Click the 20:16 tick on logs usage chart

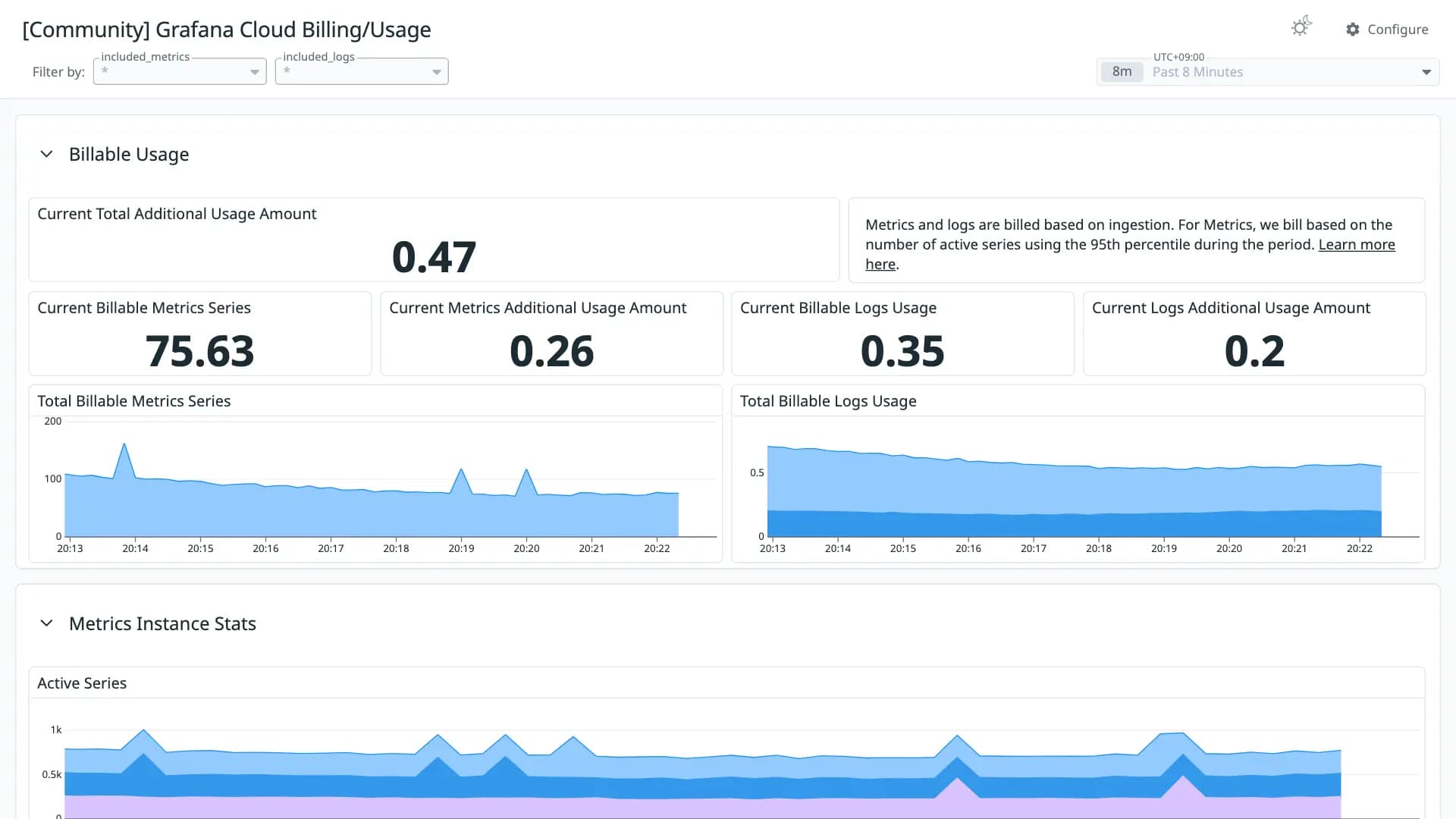pos(968,548)
